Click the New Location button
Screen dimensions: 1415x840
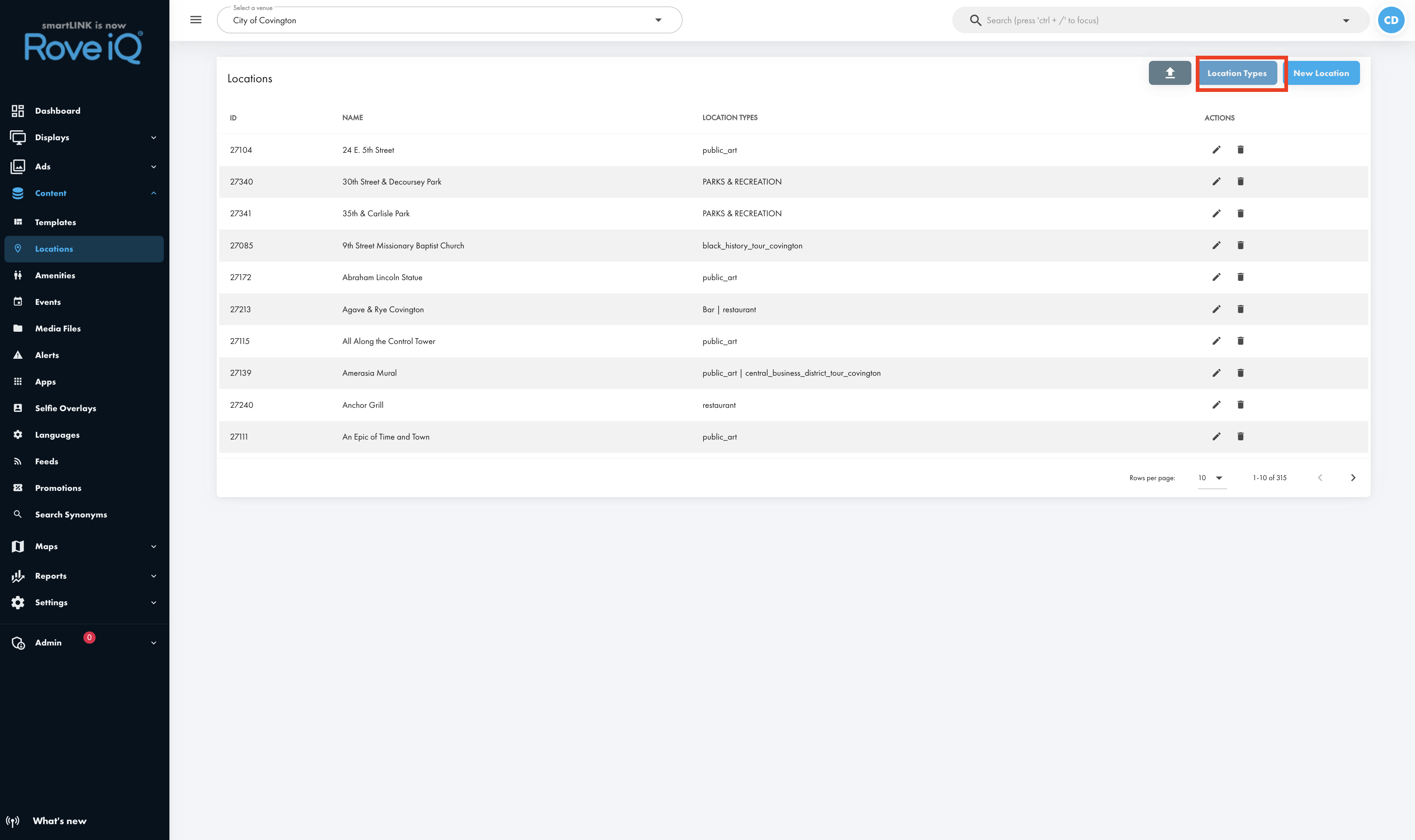pos(1321,73)
